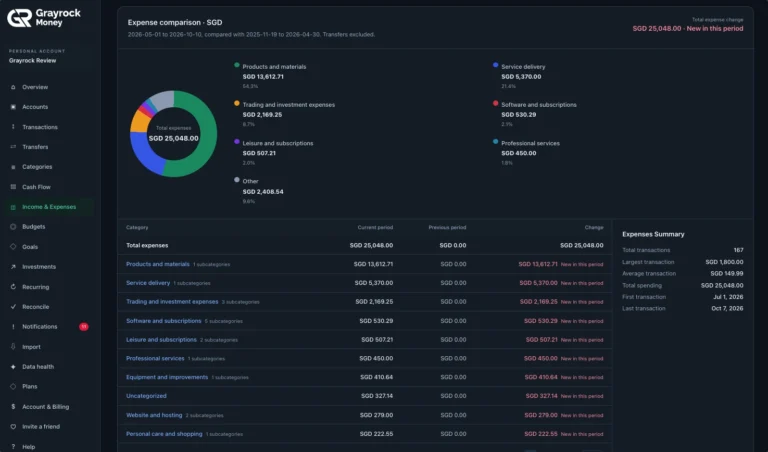This screenshot has height=452, width=768.
Task: Click the Categories sidebar icon
Action: click(13, 167)
